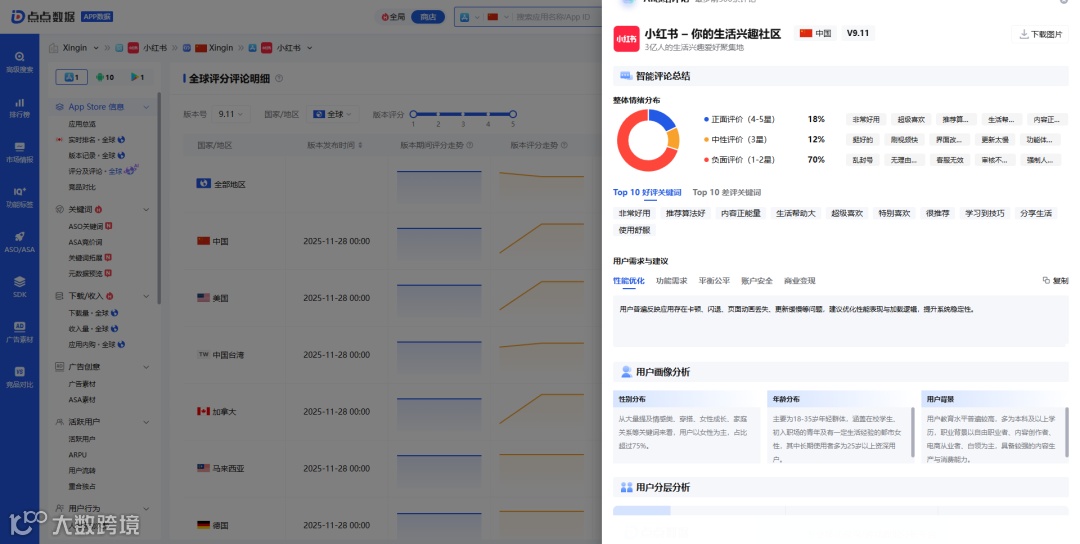Screen dimensions: 1080x544
Task: Switch search scope to 商店
Action: [428, 17]
